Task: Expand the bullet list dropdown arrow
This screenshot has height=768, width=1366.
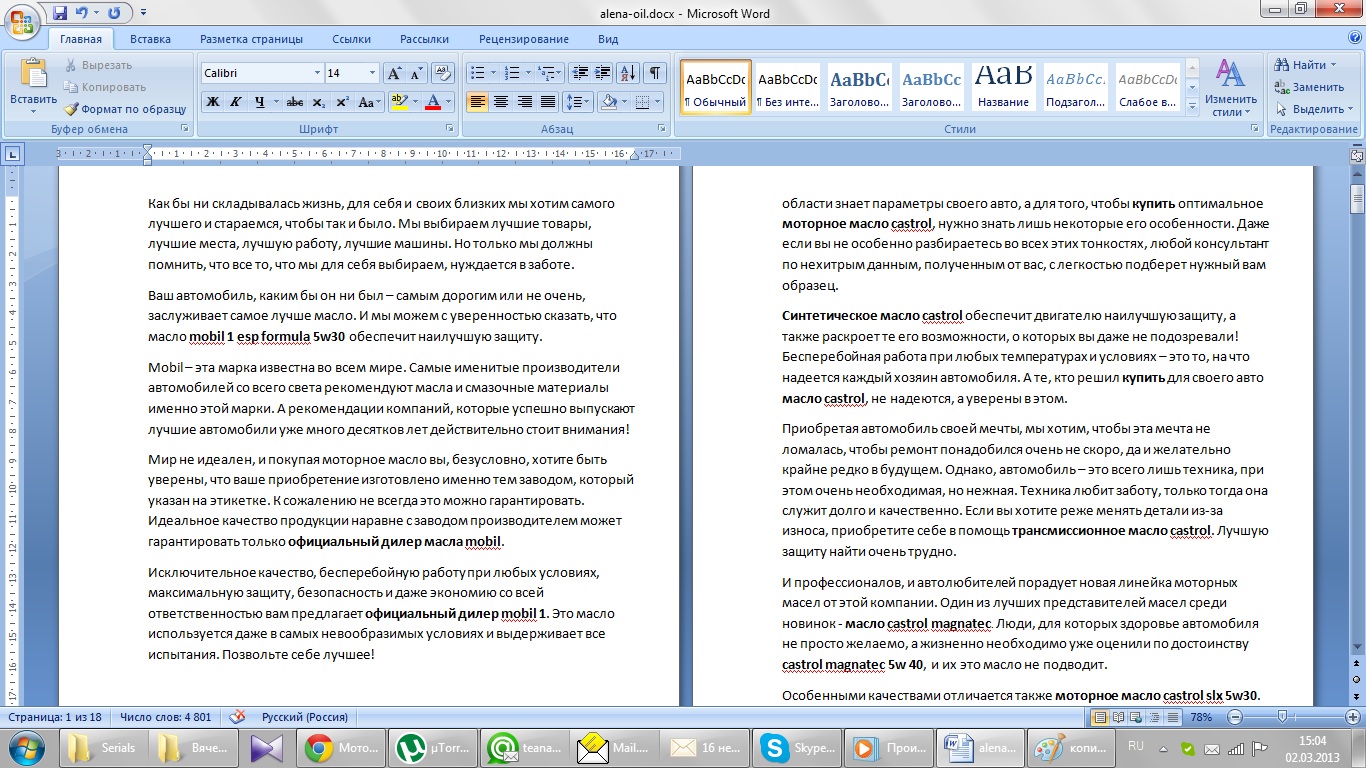Action: click(493, 73)
